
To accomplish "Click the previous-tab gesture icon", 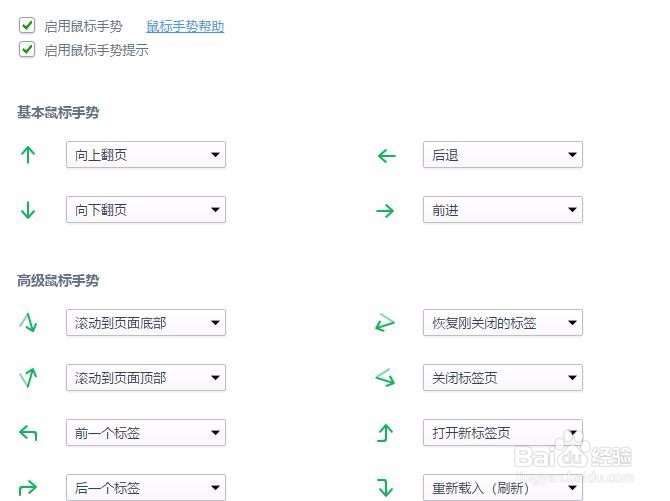I will point(28,433).
